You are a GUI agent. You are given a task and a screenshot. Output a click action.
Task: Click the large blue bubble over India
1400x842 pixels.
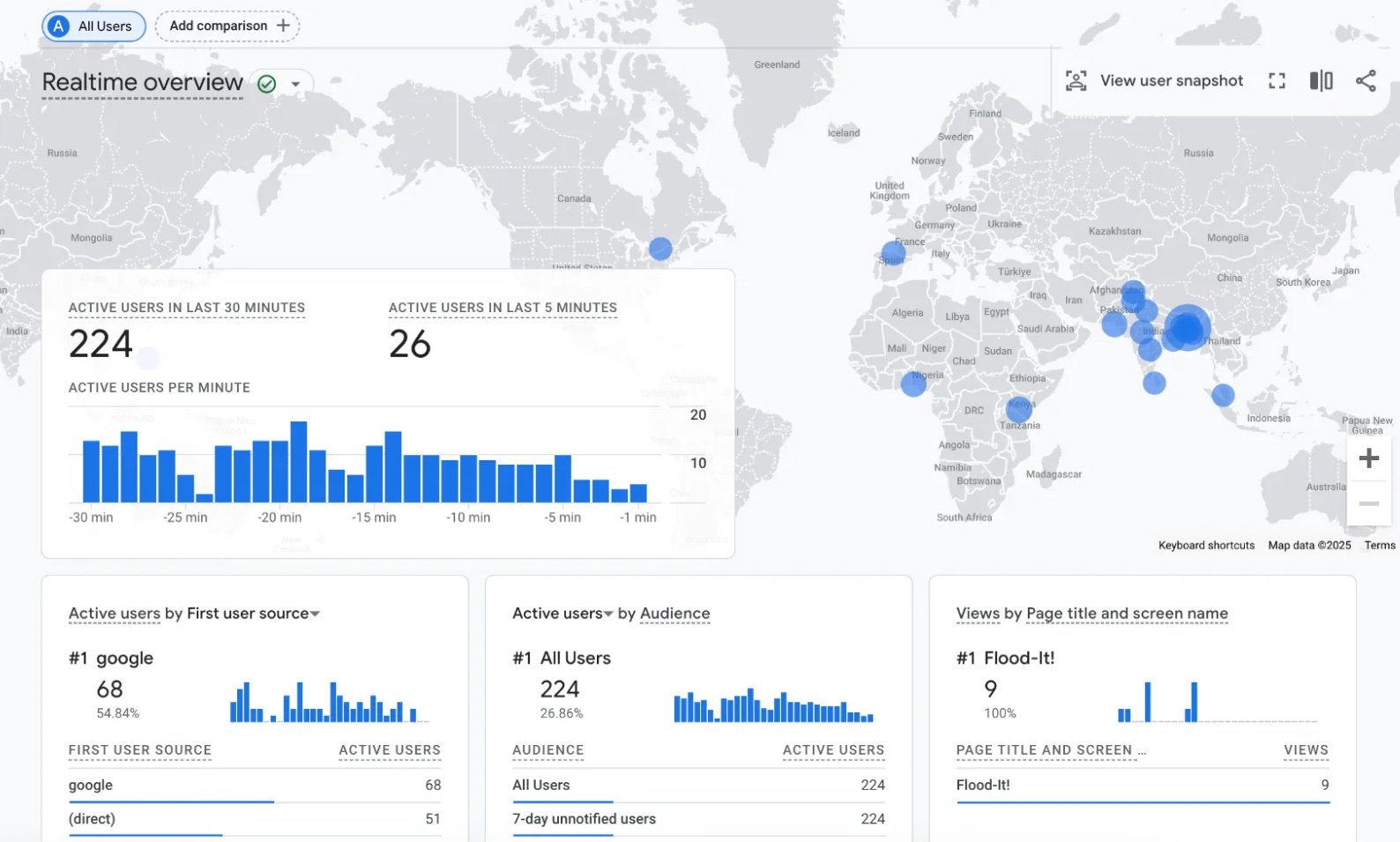click(x=1188, y=328)
